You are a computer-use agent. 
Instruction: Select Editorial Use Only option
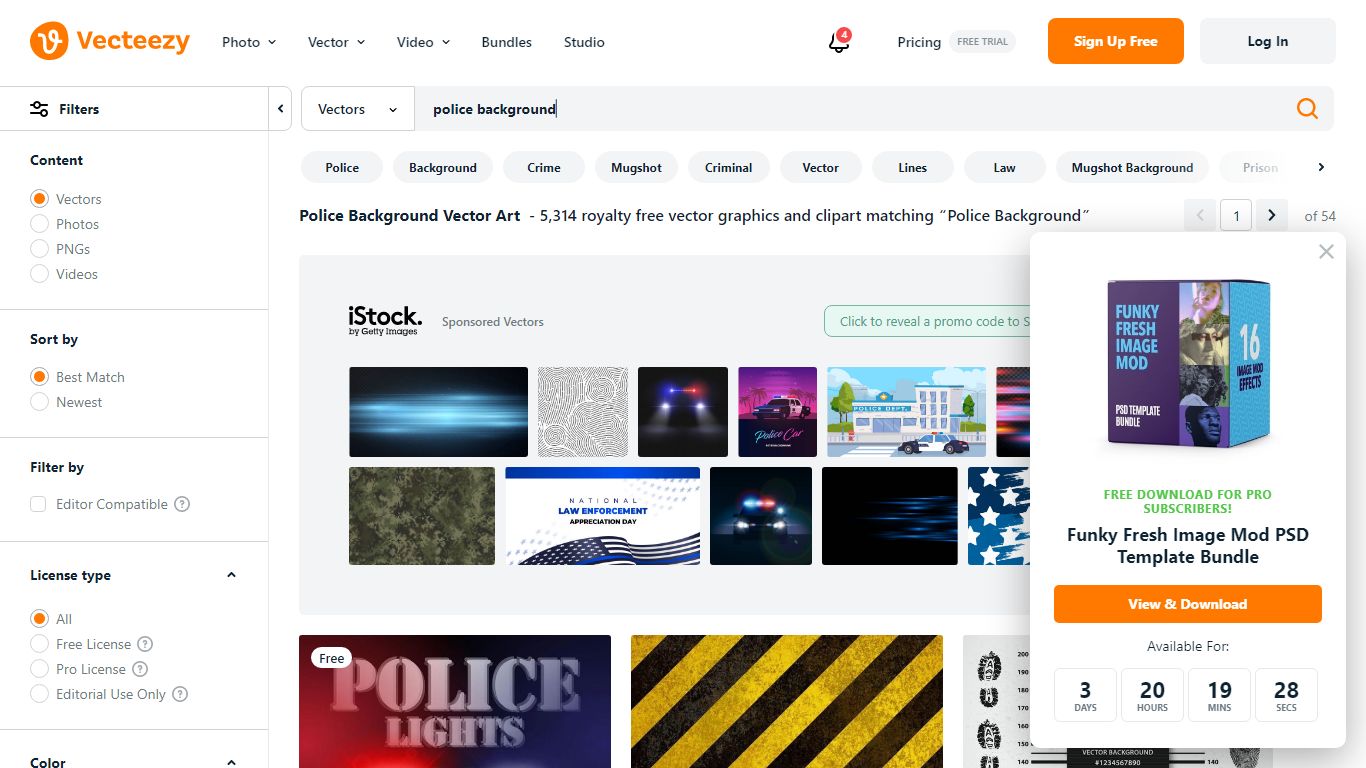[x=39, y=694]
